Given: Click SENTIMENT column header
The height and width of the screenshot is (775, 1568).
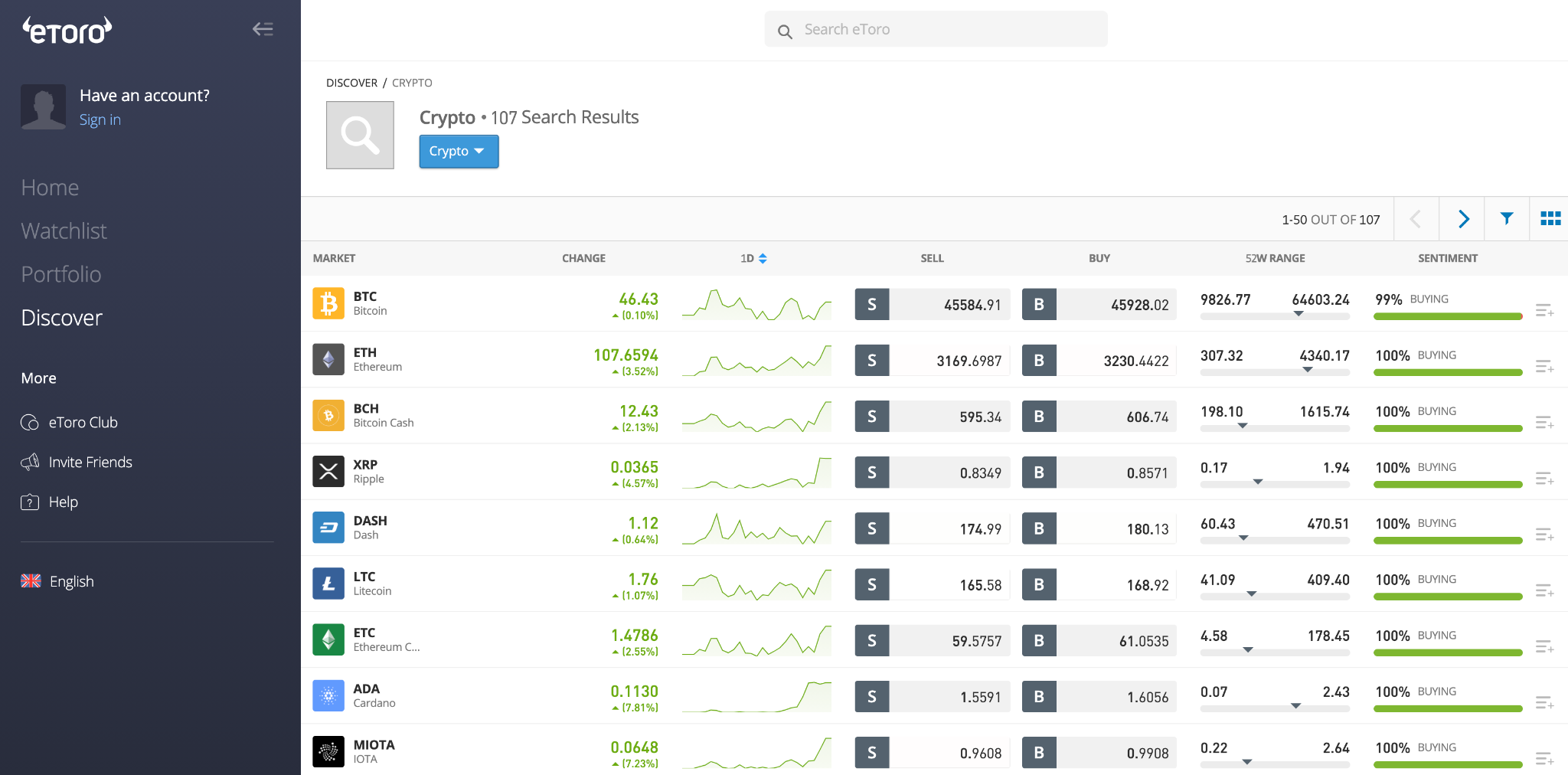Looking at the screenshot, I should click(x=1448, y=258).
